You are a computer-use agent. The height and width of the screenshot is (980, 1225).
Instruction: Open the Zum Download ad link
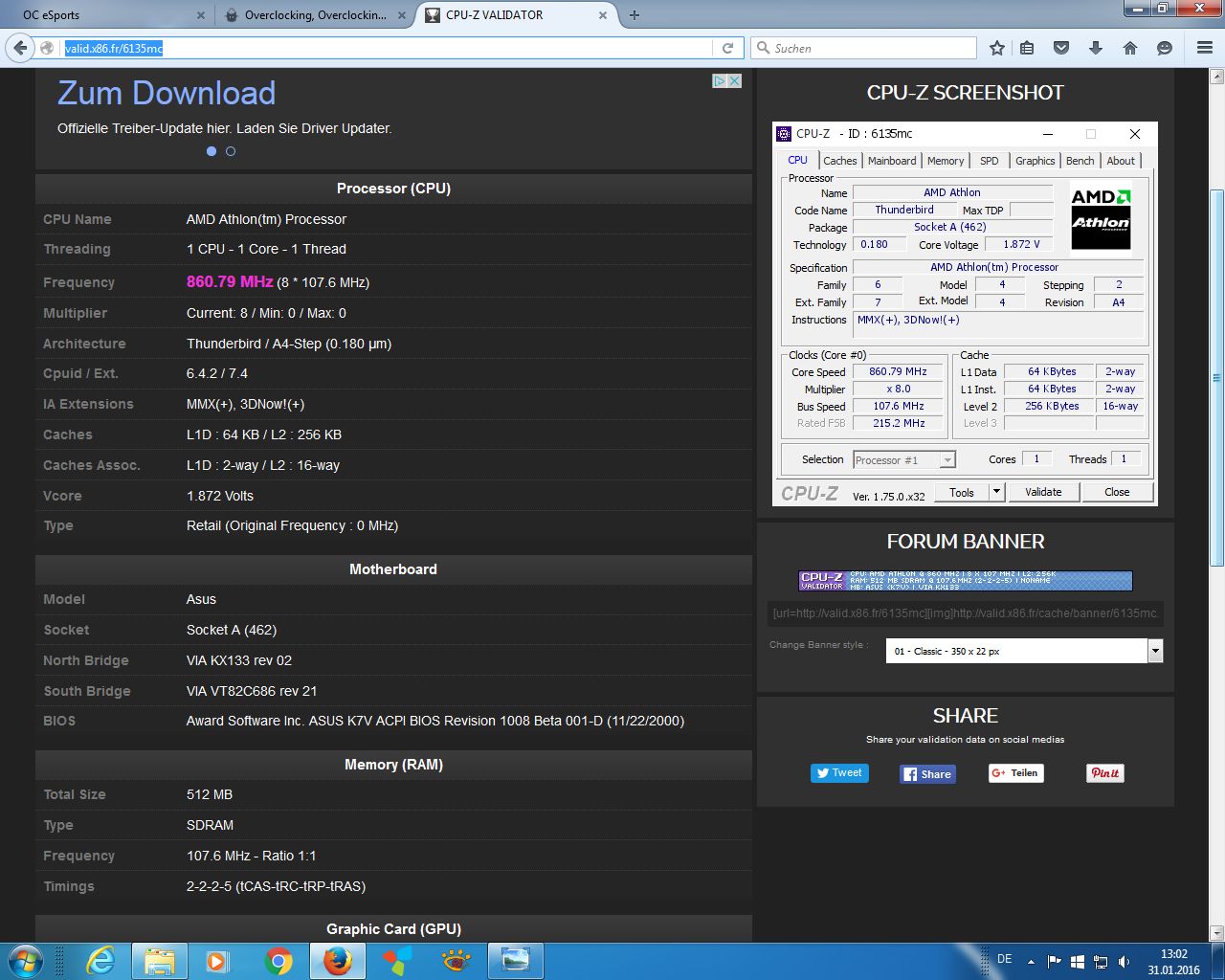pos(167,93)
